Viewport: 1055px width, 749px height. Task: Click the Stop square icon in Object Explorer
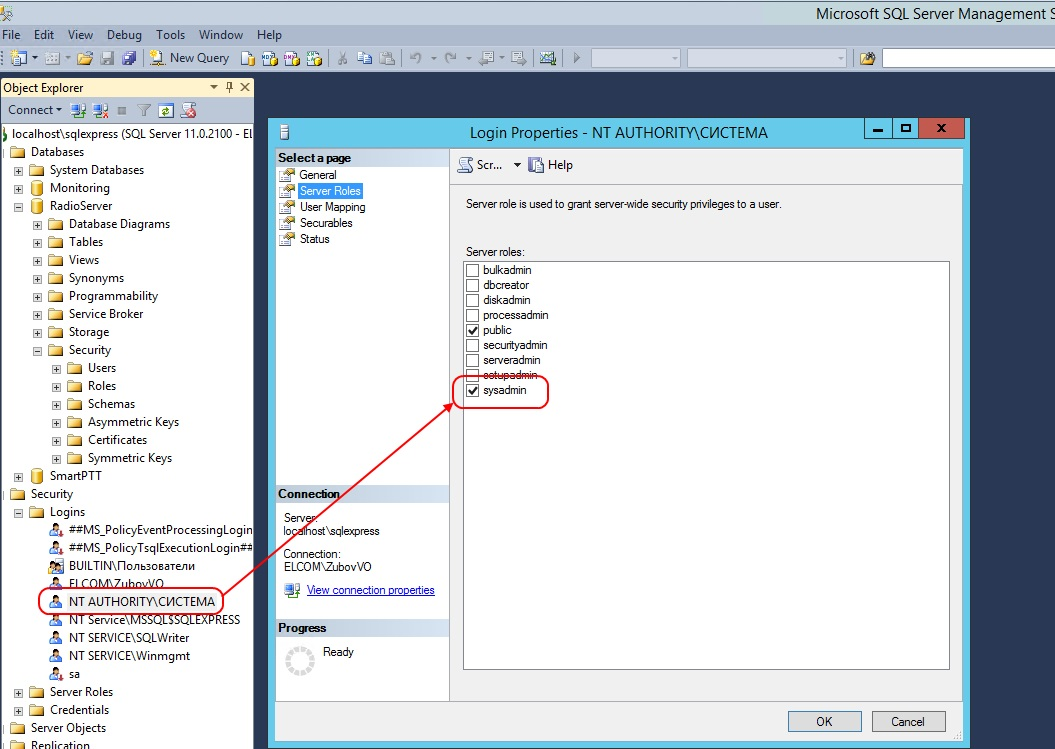[122, 110]
